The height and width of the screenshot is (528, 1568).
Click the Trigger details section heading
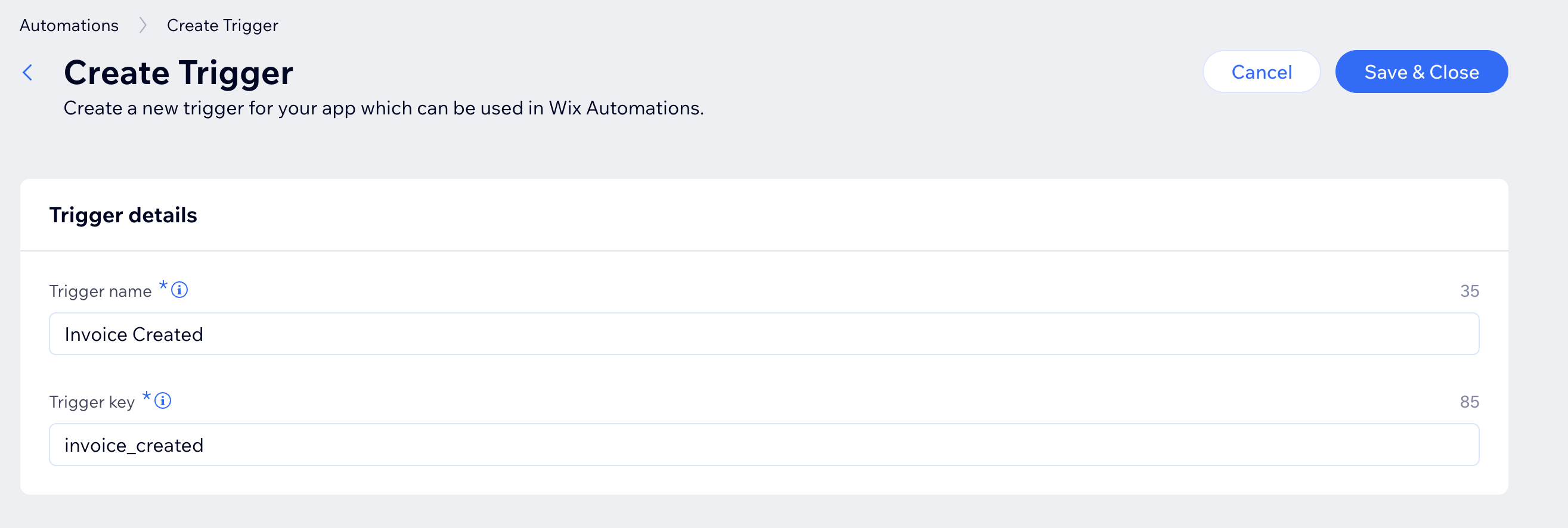(x=123, y=215)
